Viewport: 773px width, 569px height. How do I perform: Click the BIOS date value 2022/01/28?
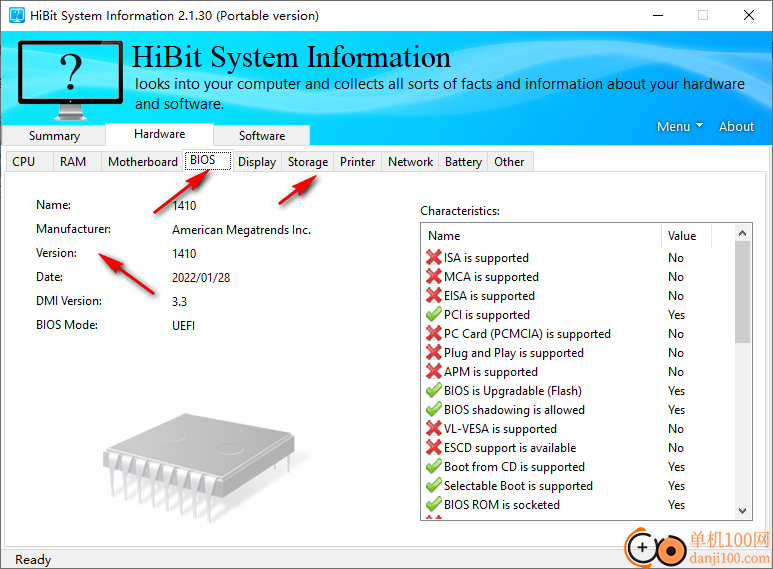tap(201, 278)
